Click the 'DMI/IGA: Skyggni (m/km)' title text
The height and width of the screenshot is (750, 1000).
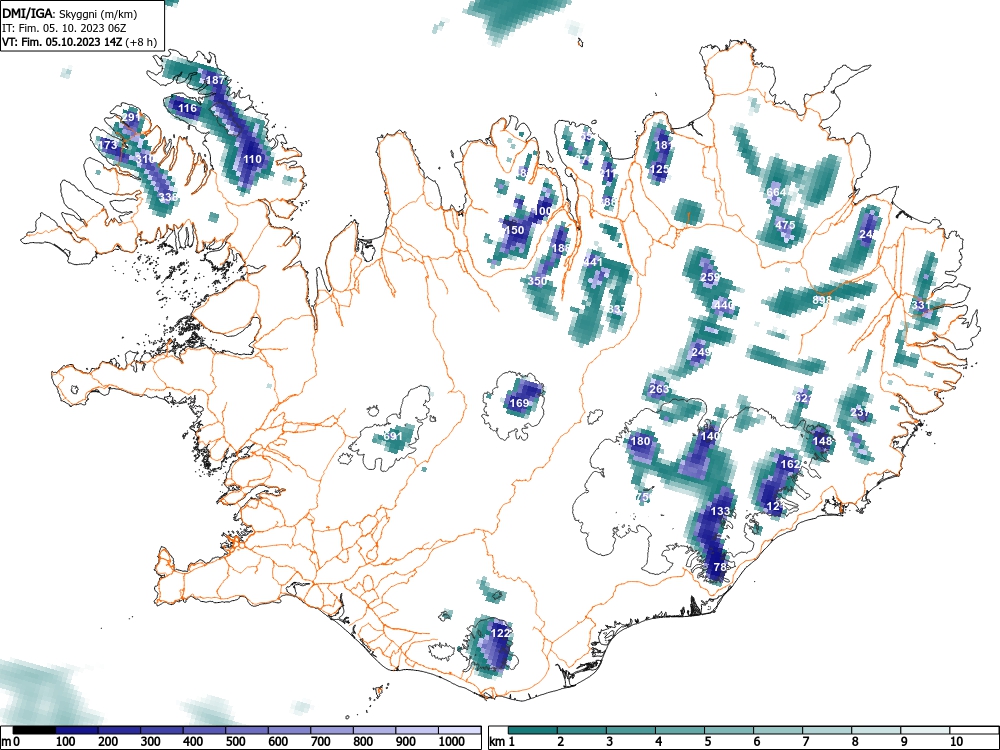(70, 13)
